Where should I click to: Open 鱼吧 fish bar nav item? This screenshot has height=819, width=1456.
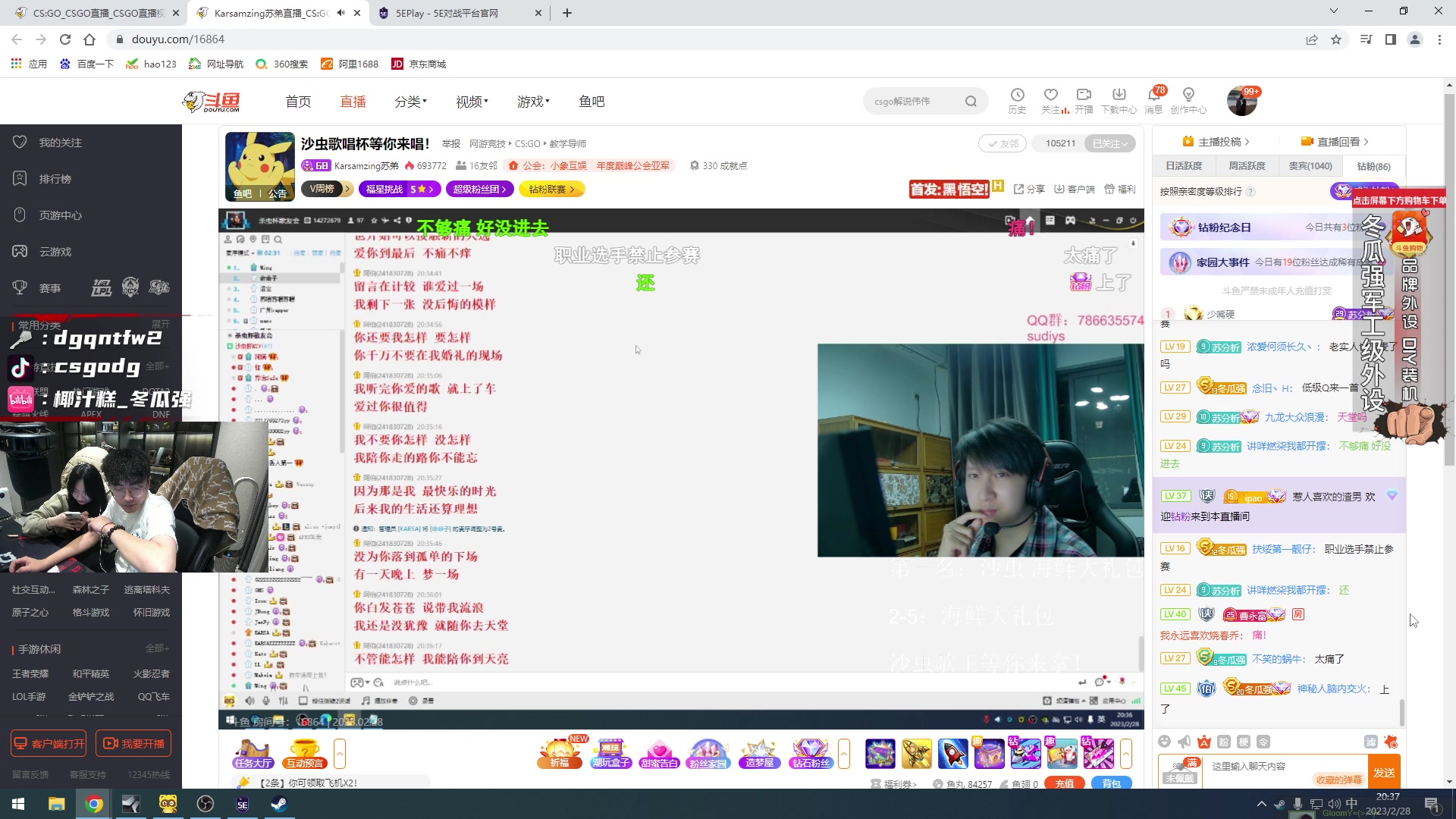(x=591, y=102)
